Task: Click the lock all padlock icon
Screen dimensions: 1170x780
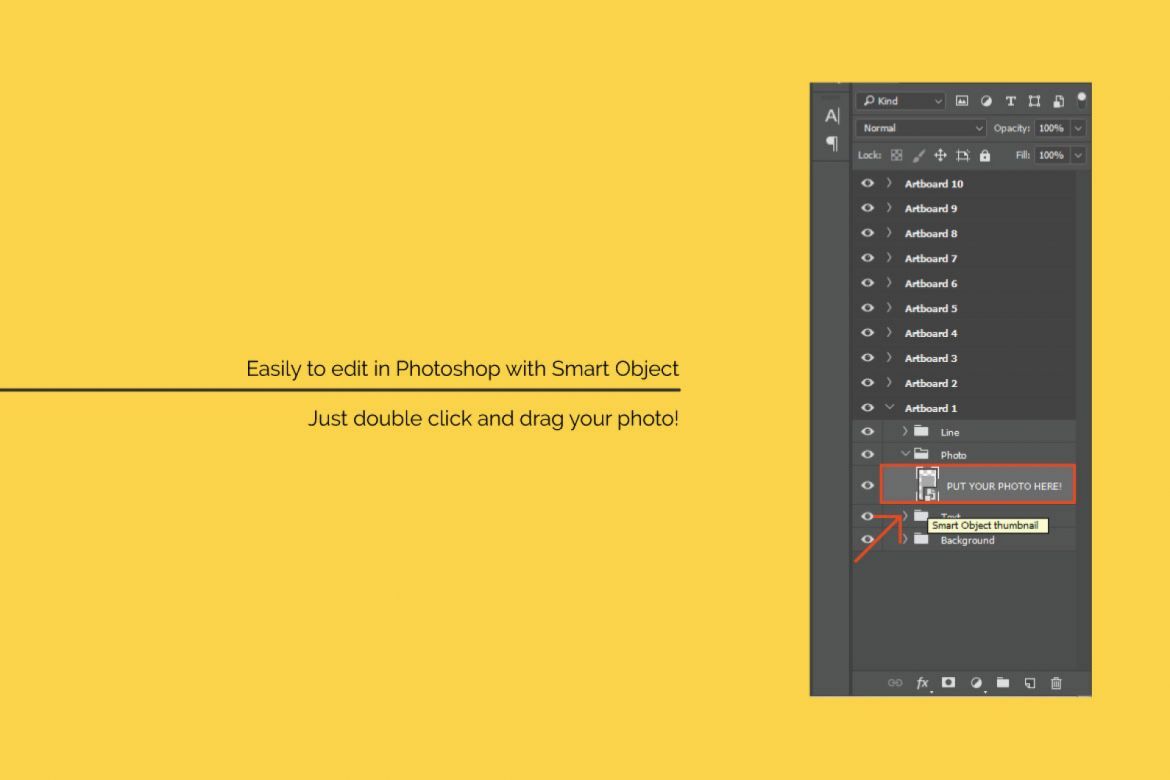Action: 985,155
